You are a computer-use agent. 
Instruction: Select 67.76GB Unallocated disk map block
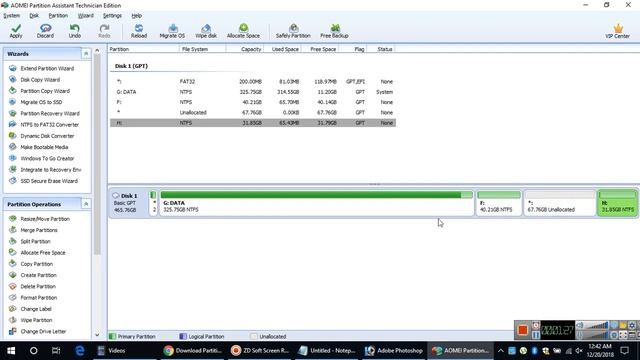tap(560, 203)
